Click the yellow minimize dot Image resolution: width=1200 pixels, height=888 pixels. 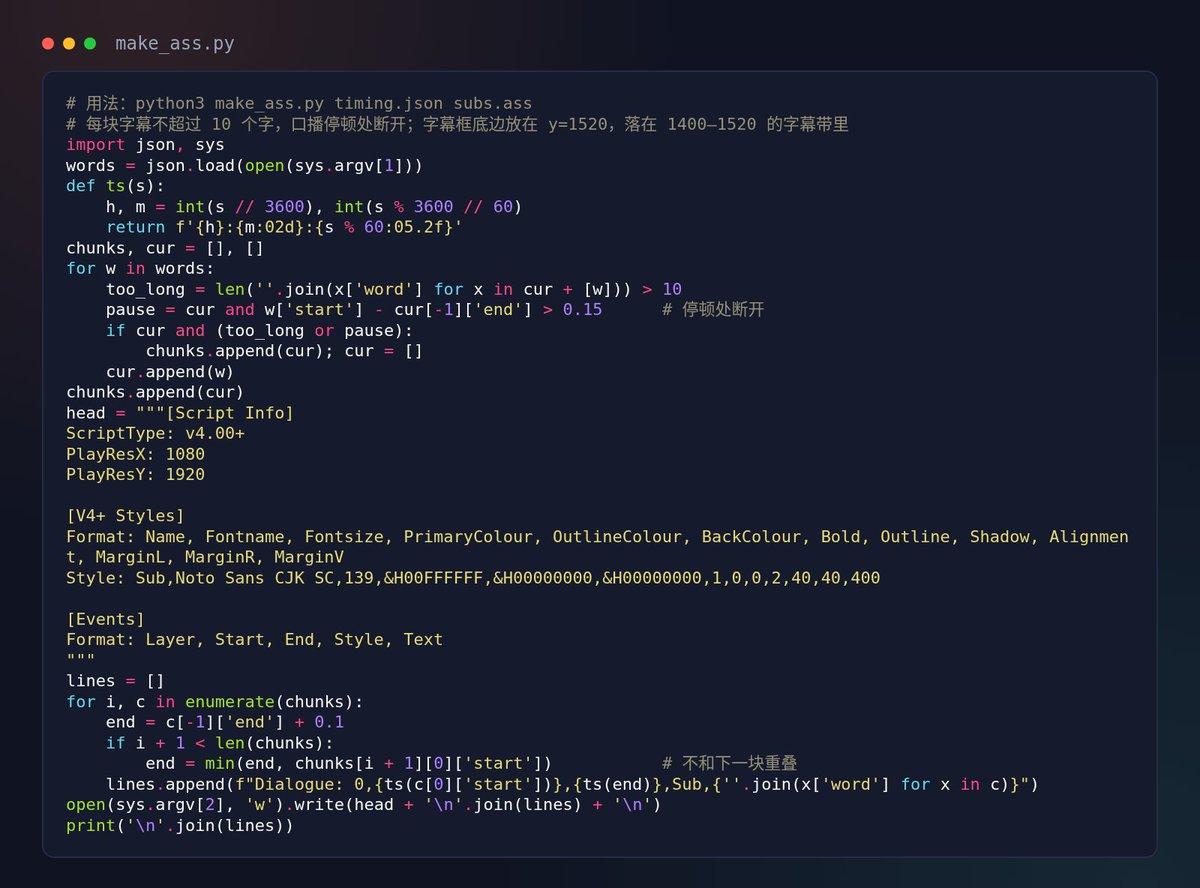[x=69, y=44]
